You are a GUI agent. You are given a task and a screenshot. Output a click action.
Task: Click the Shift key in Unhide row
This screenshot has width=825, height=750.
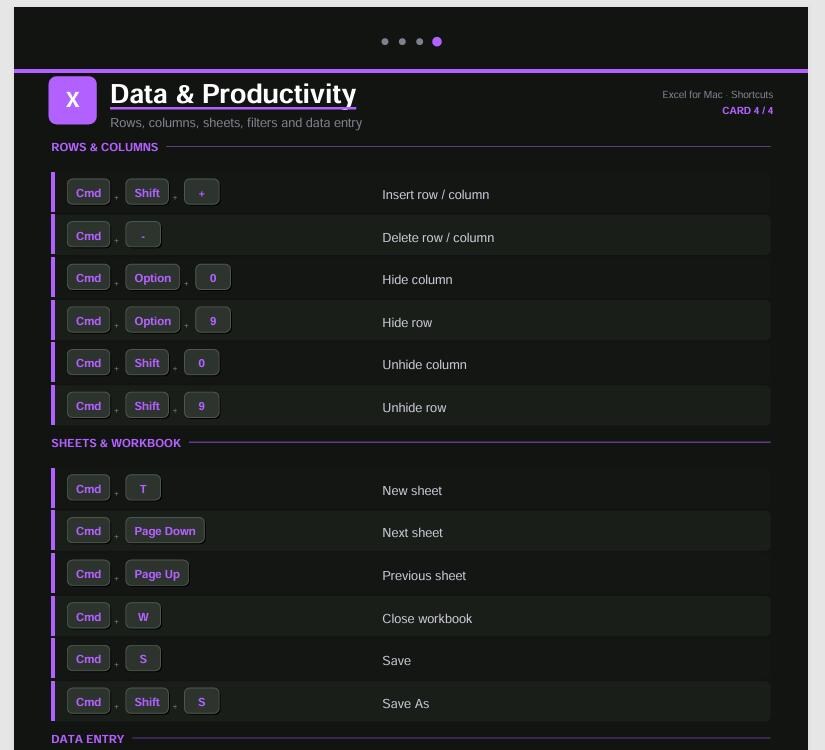147,406
